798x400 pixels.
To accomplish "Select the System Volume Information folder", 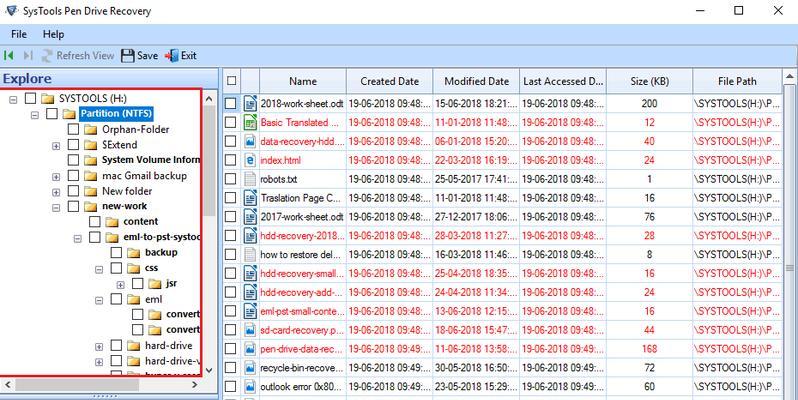I will pyautogui.click(x=151, y=160).
